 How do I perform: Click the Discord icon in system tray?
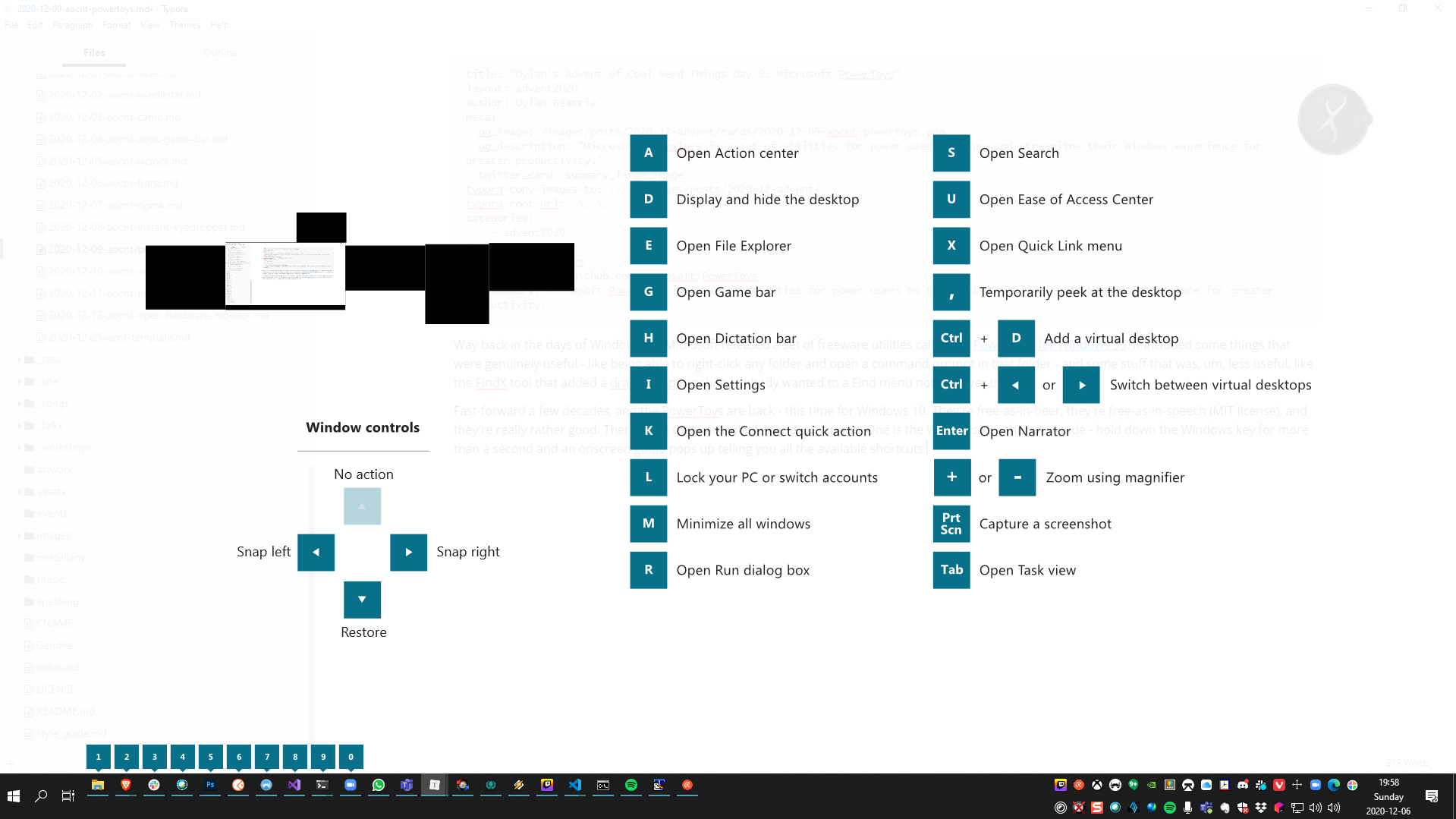click(x=1243, y=785)
